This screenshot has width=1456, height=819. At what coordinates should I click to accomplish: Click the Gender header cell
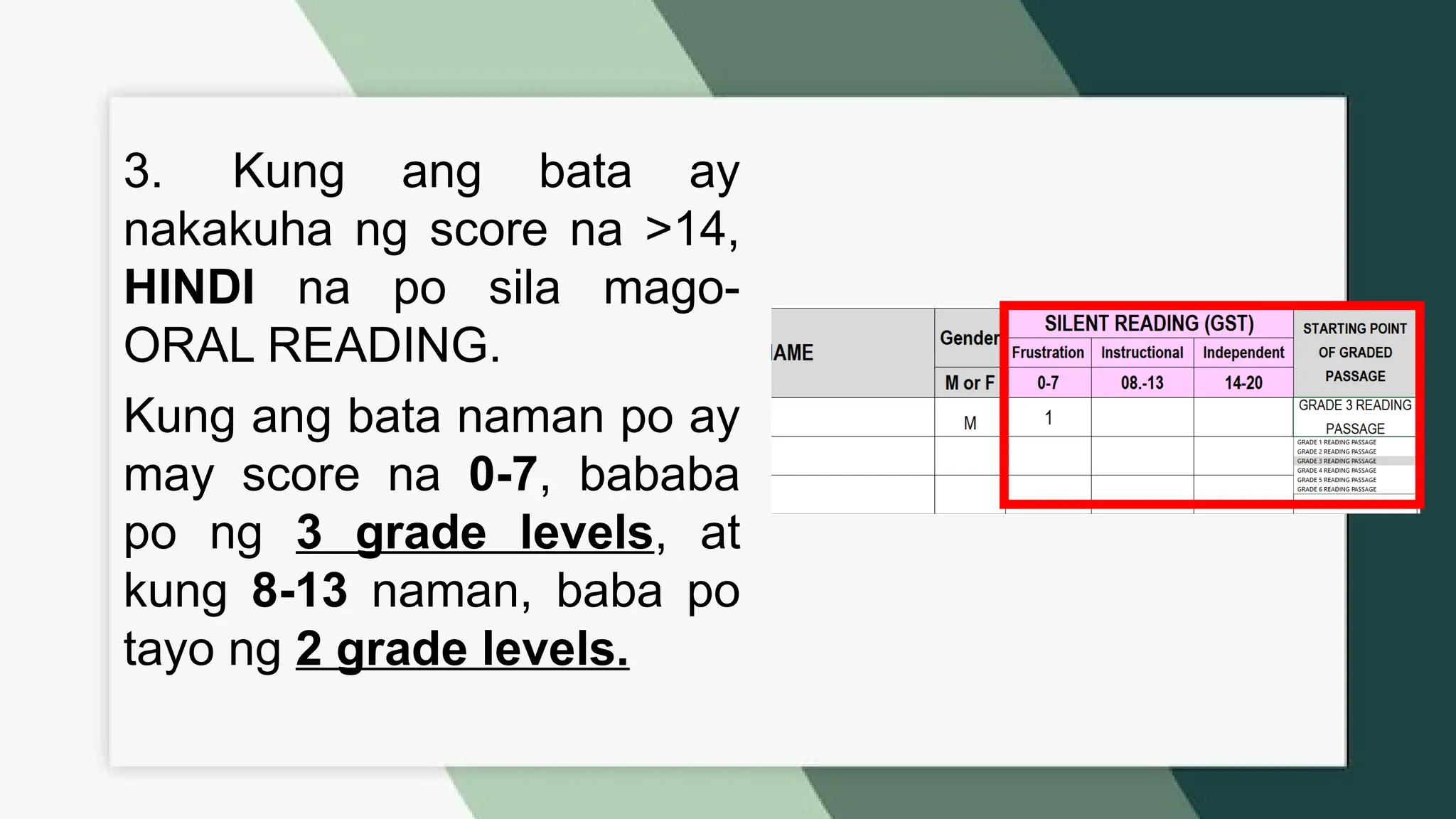pos(970,338)
